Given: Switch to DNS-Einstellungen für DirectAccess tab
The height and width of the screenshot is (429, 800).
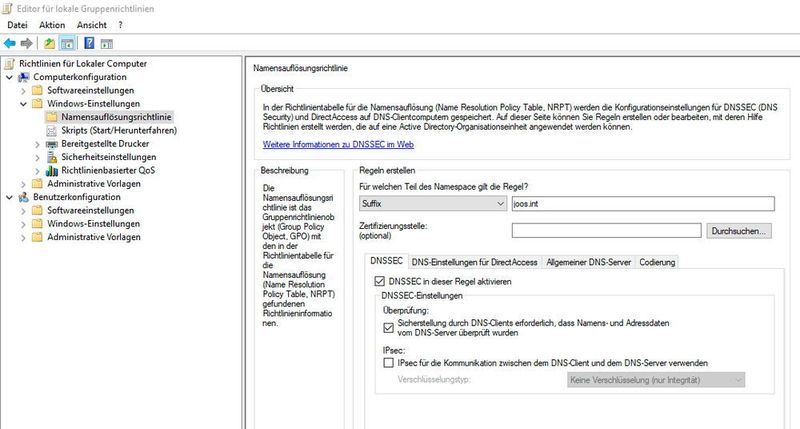Looking at the screenshot, I should [x=474, y=262].
